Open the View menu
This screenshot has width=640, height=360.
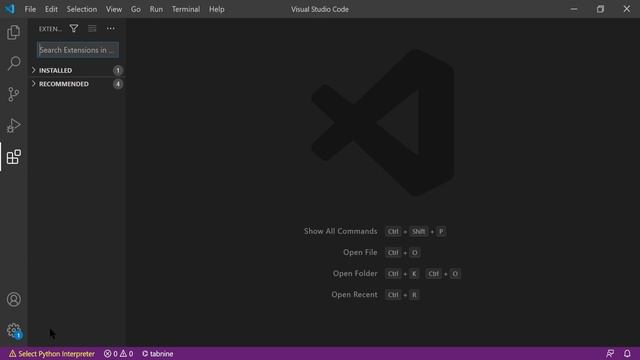click(114, 9)
